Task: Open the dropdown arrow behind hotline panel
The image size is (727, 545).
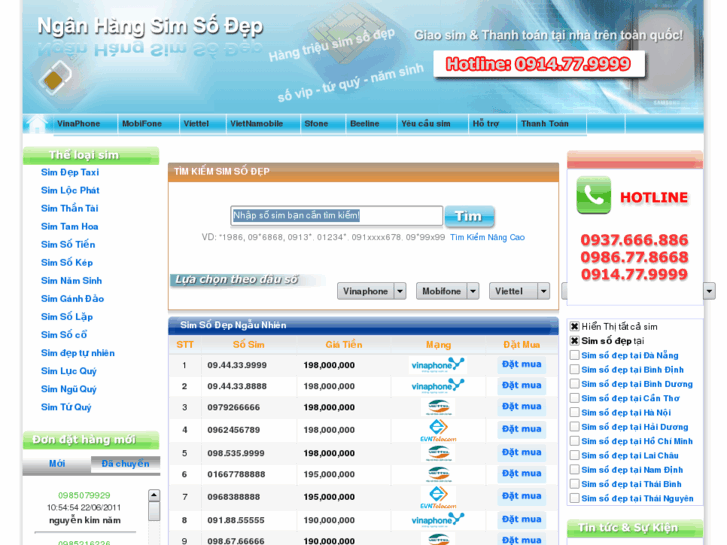Action: point(709,291)
